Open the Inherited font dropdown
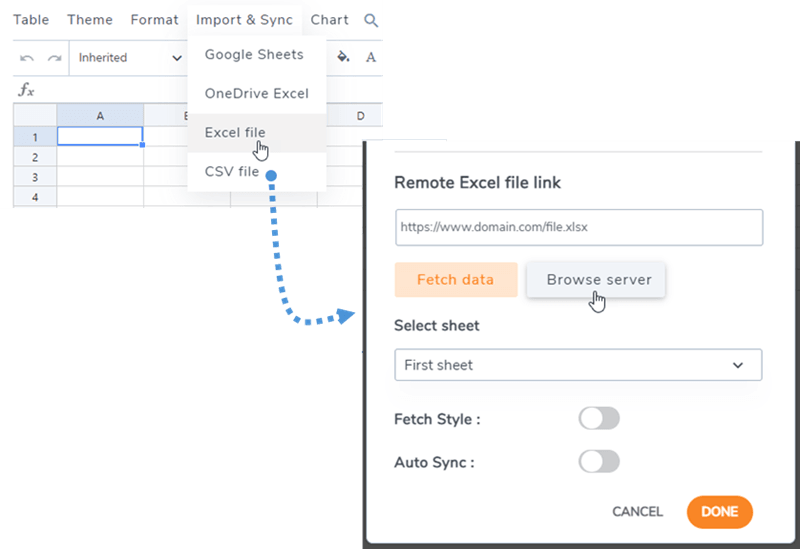This screenshot has width=800, height=549. tap(130, 58)
